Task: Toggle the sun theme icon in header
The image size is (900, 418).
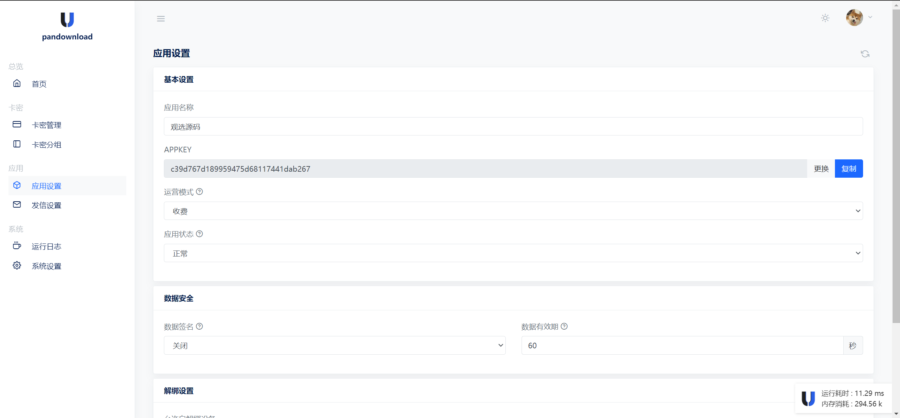Action: click(825, 18)
